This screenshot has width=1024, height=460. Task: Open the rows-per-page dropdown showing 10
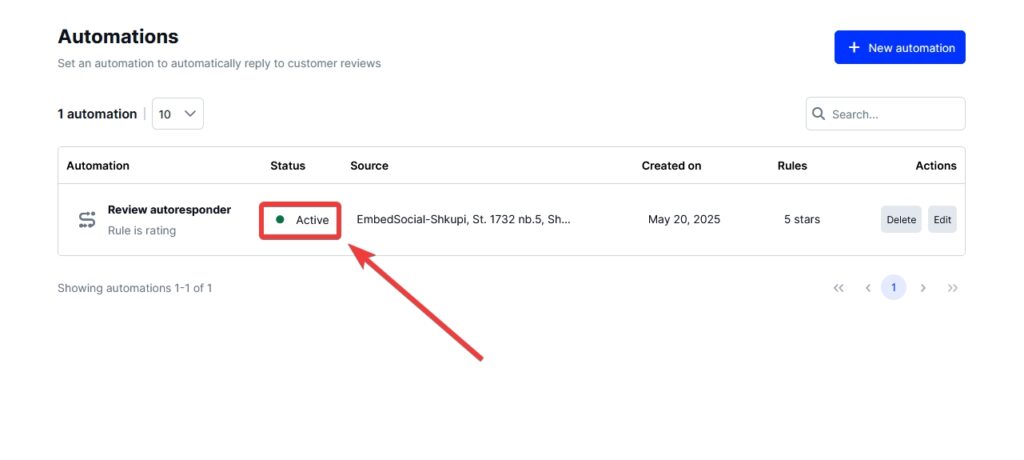tap(178, 114)
